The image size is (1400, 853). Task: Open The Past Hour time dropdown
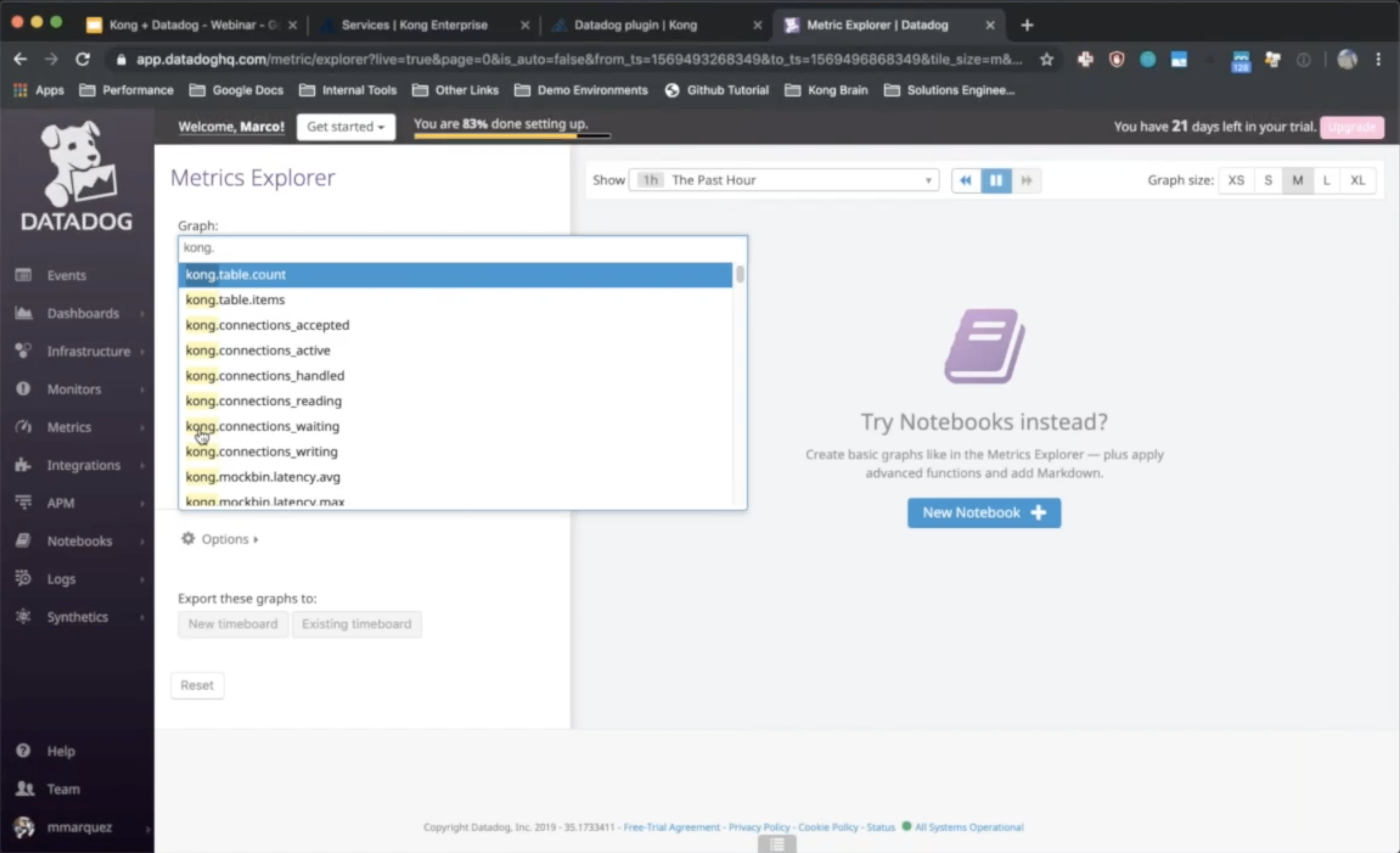[x=784, y=180]
